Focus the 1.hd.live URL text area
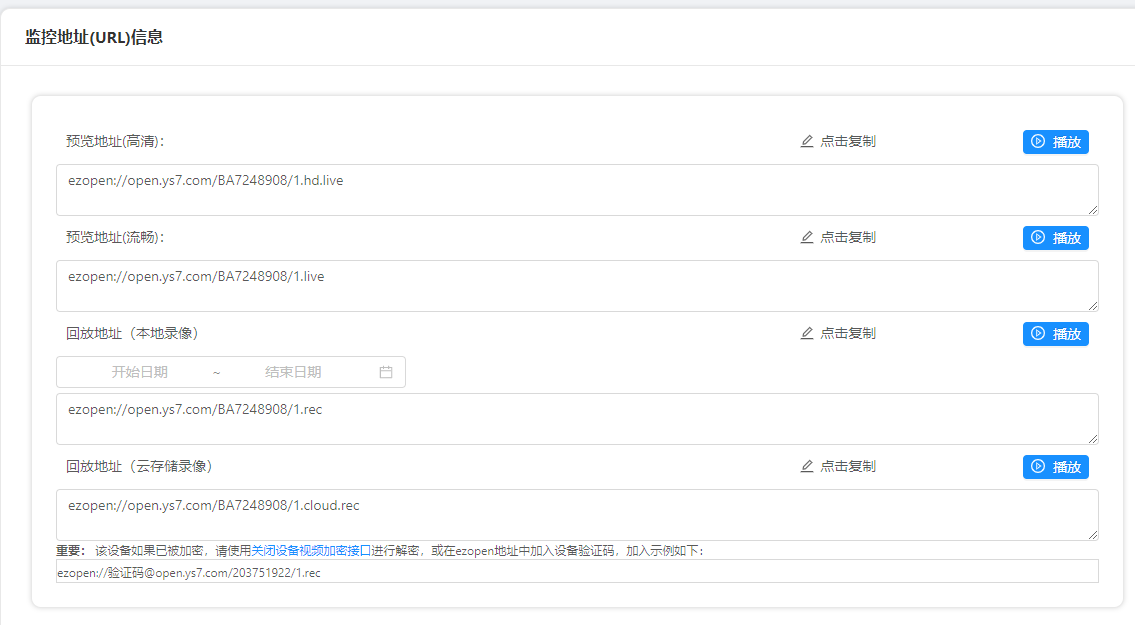This screenshot has height=625, width=1135. 576,190
